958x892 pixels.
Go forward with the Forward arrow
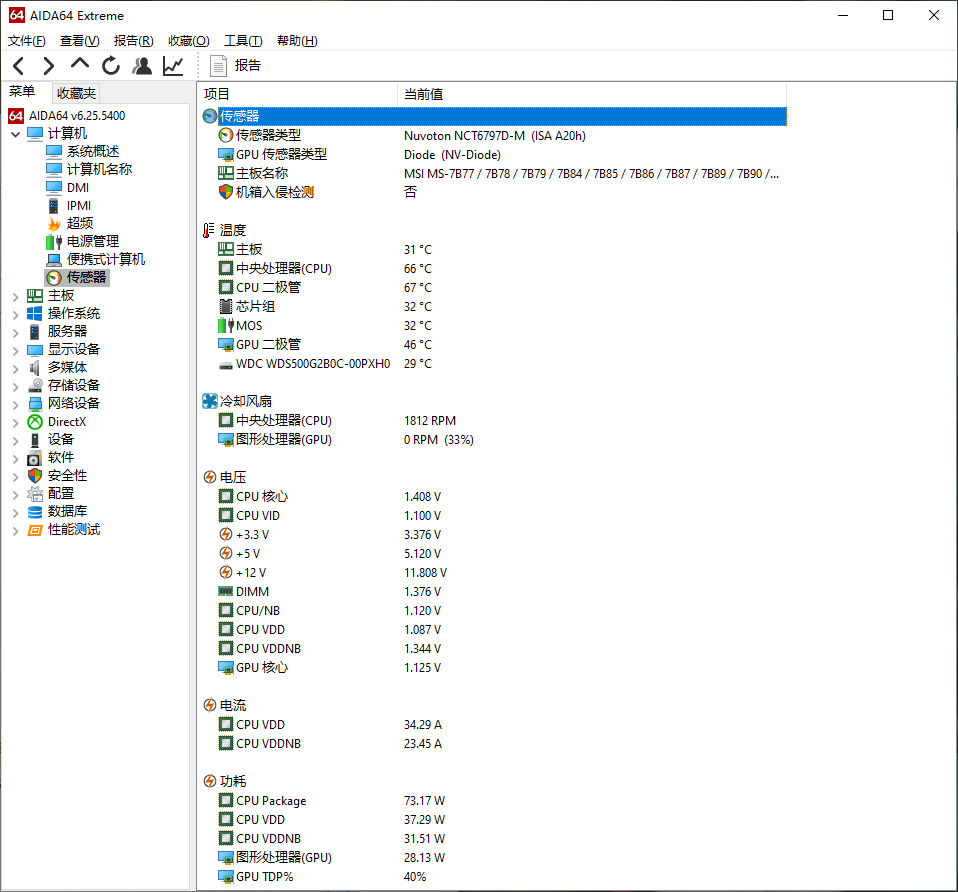49,65
